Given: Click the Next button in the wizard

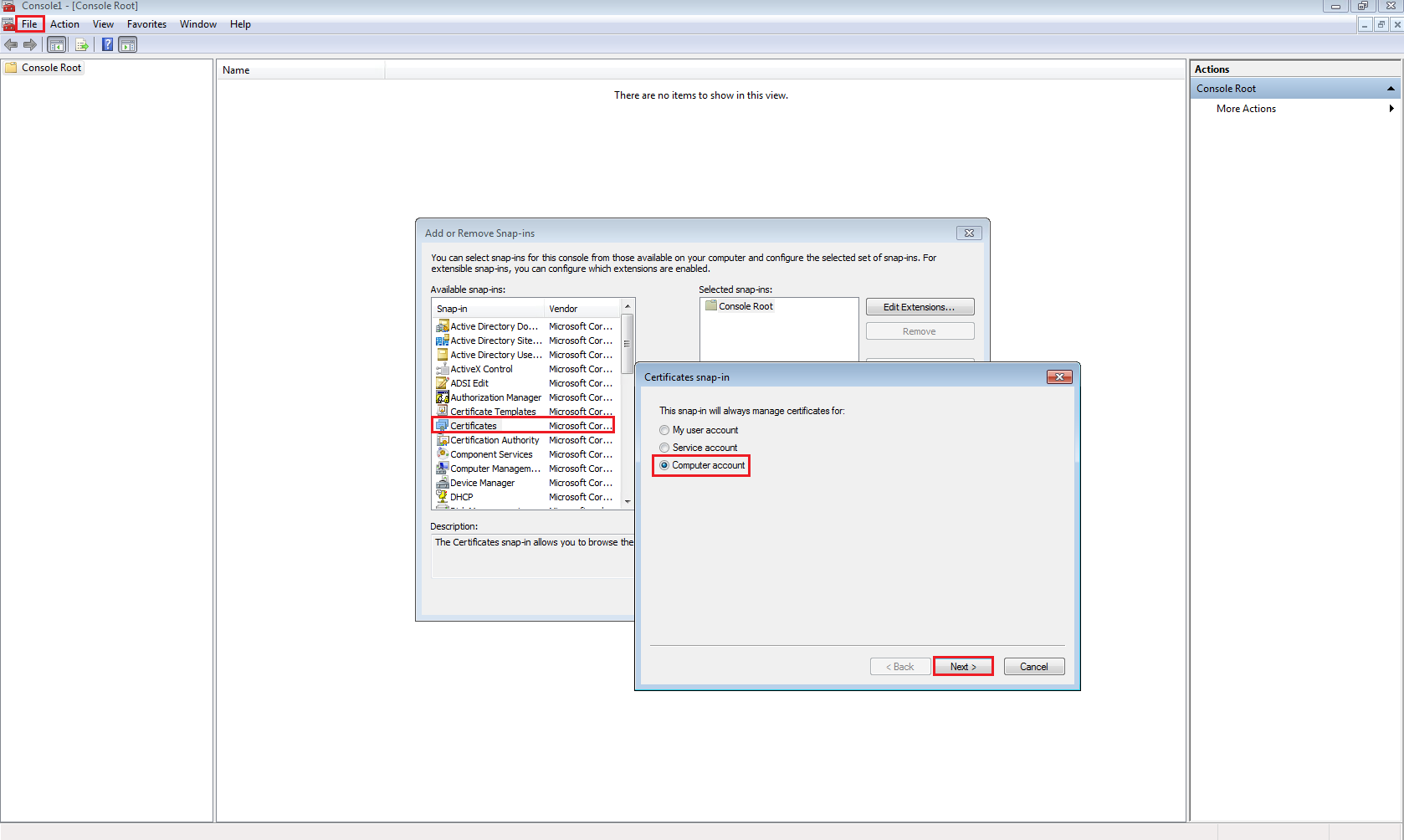Looking at the screenshot, I should pos(963,667).
